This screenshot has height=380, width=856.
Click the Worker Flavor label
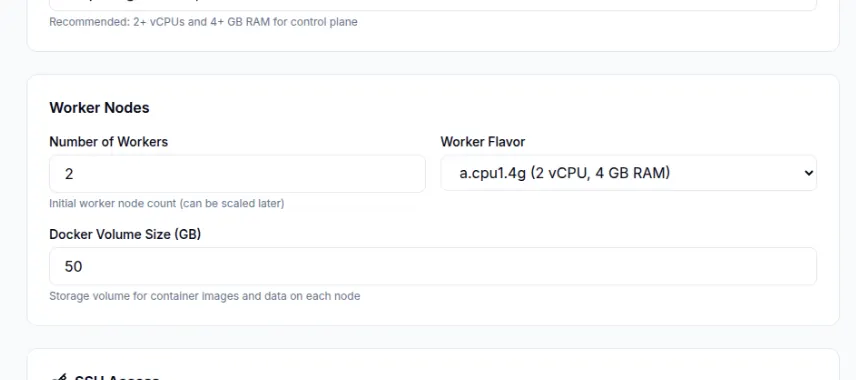[x=483, y=142]
